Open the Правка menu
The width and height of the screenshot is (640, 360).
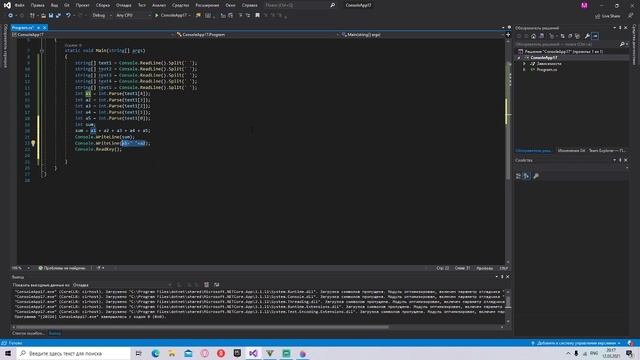(x=38, y=5)
